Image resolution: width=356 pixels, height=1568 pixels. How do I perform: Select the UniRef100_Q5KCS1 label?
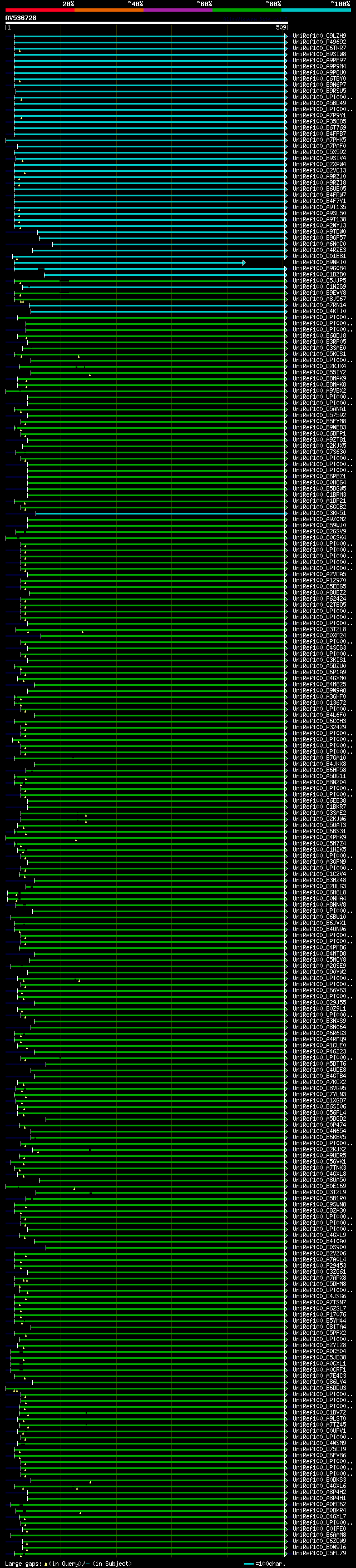pos(319,354)
